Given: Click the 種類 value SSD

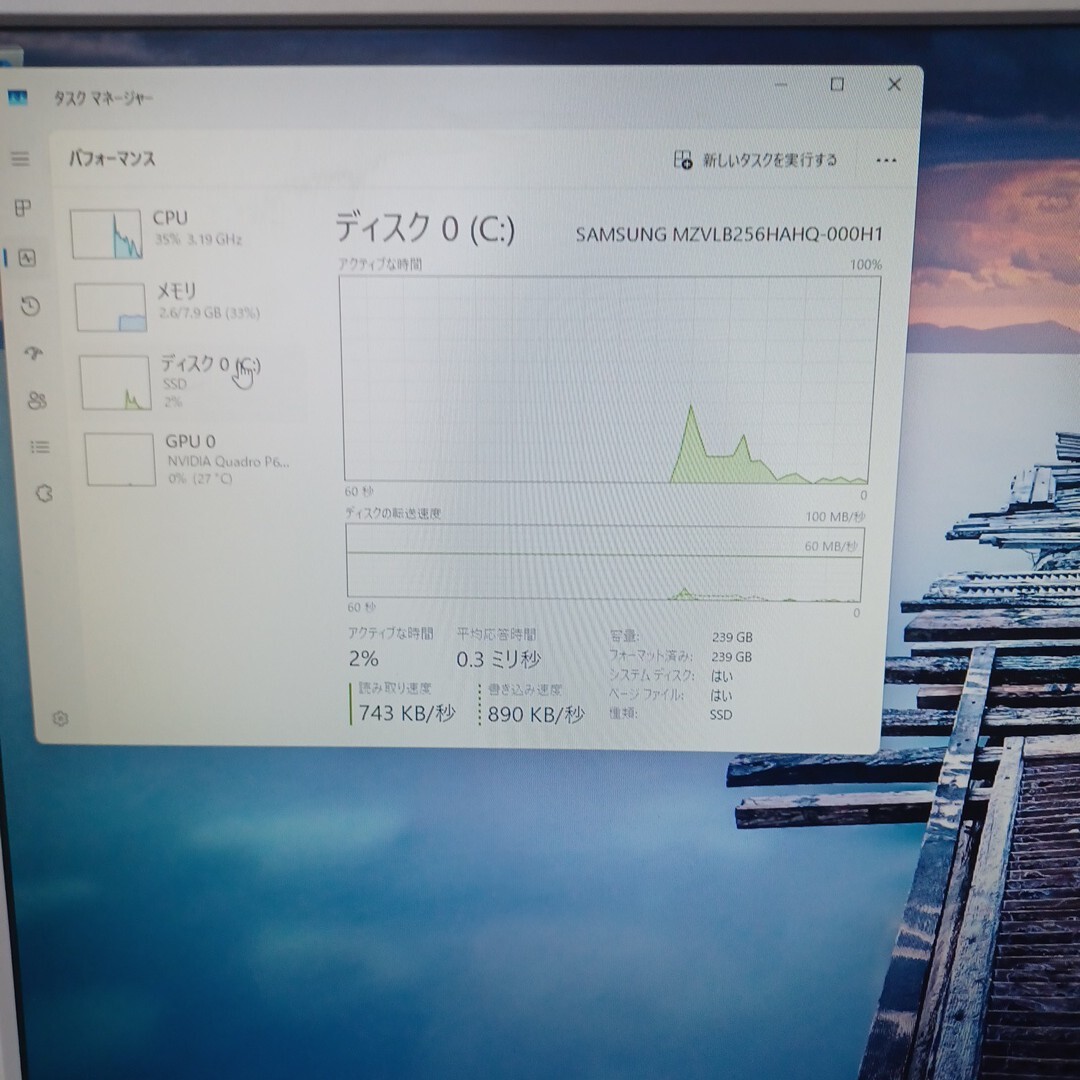Looking at the screenshot, I should tap(720, 715).
